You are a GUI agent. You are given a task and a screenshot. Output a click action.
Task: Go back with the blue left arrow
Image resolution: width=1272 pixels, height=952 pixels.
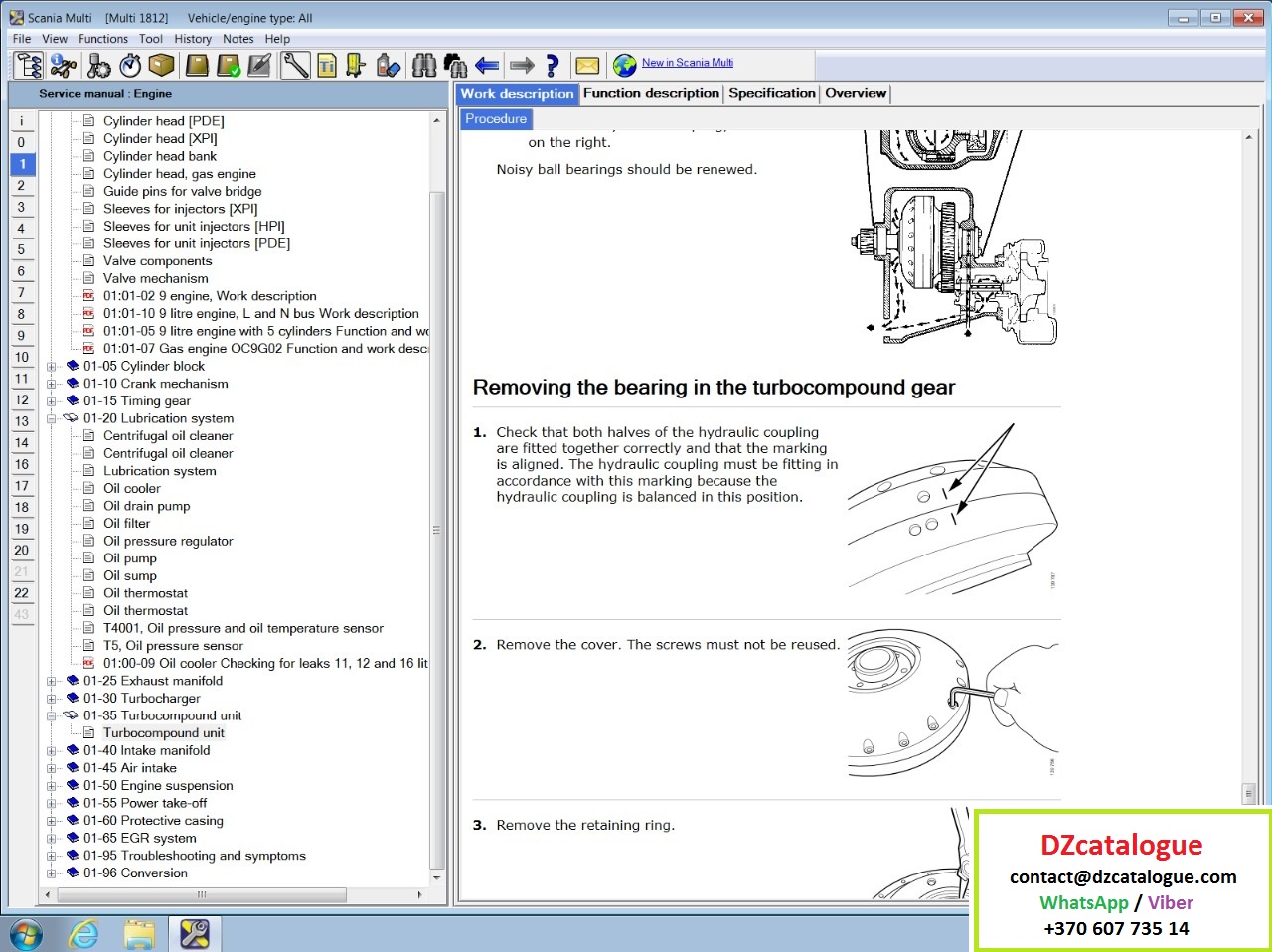pos(487,66)
